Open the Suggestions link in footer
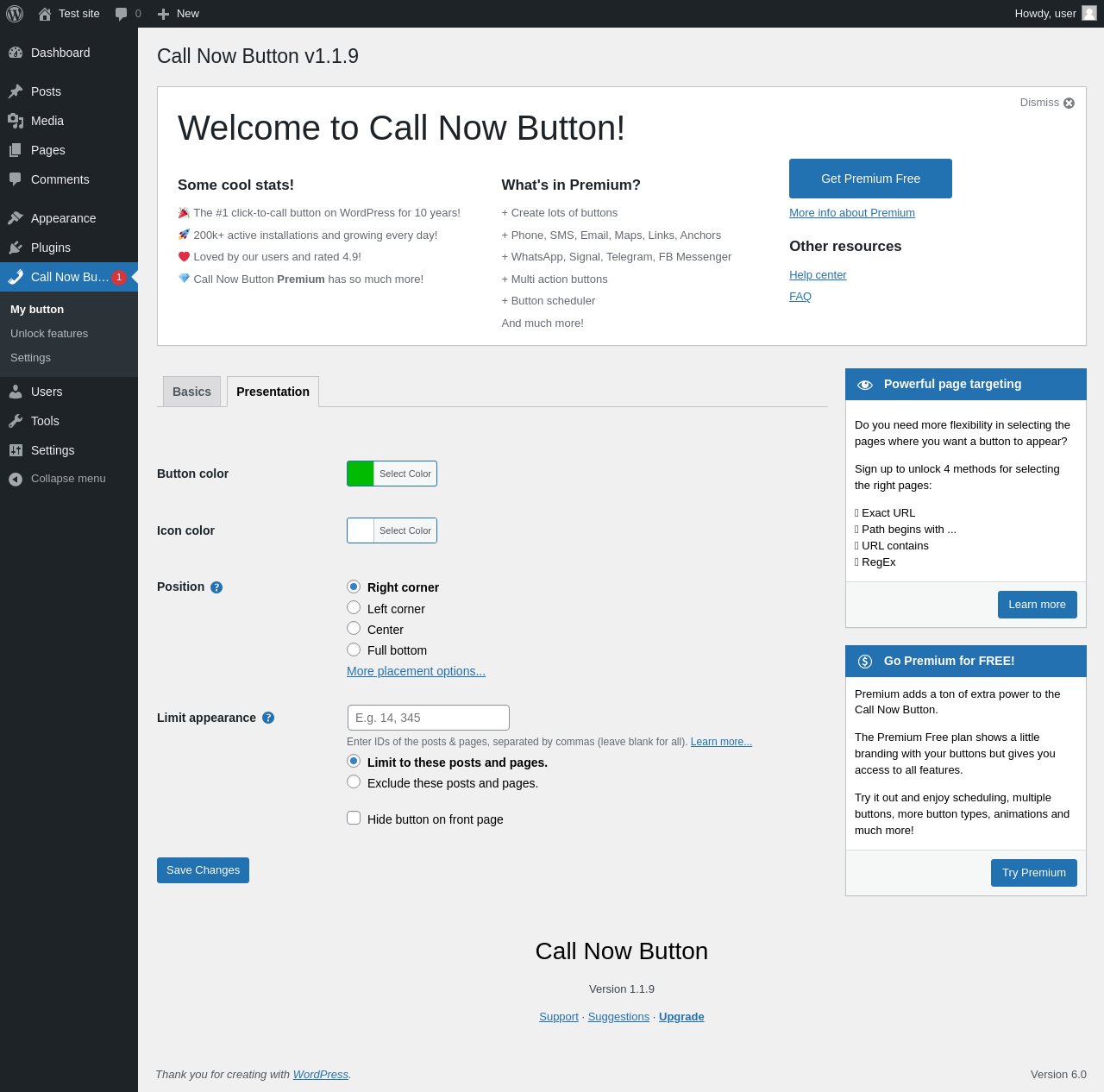 (x=618, y=1017)
